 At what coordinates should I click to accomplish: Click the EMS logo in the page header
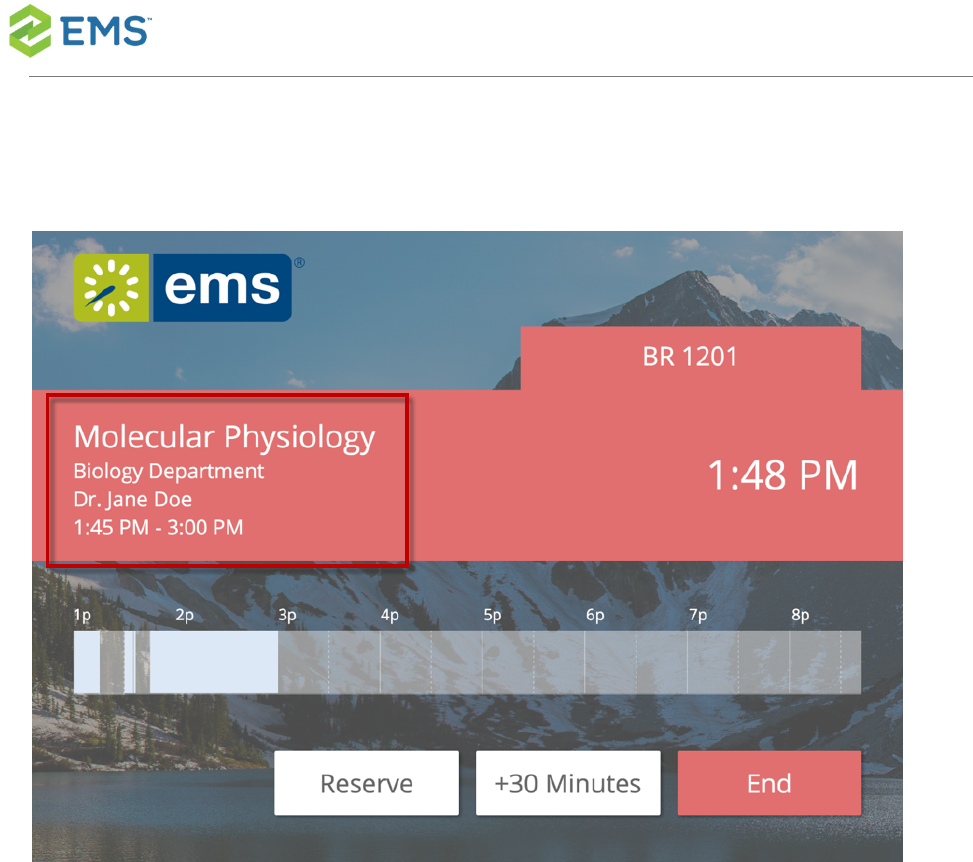coord(80,29)
